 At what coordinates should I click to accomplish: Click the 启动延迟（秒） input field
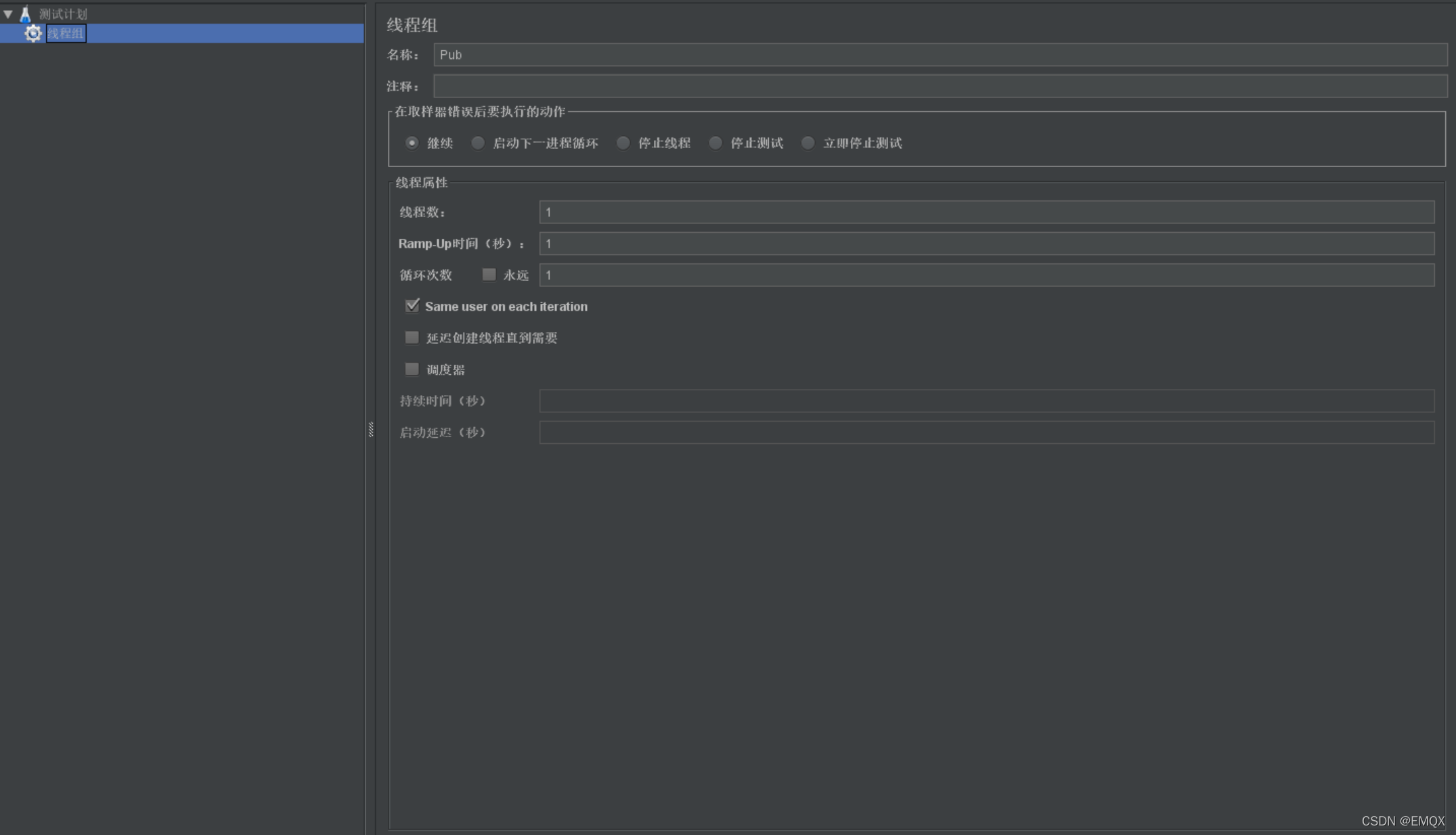point(986,432)
